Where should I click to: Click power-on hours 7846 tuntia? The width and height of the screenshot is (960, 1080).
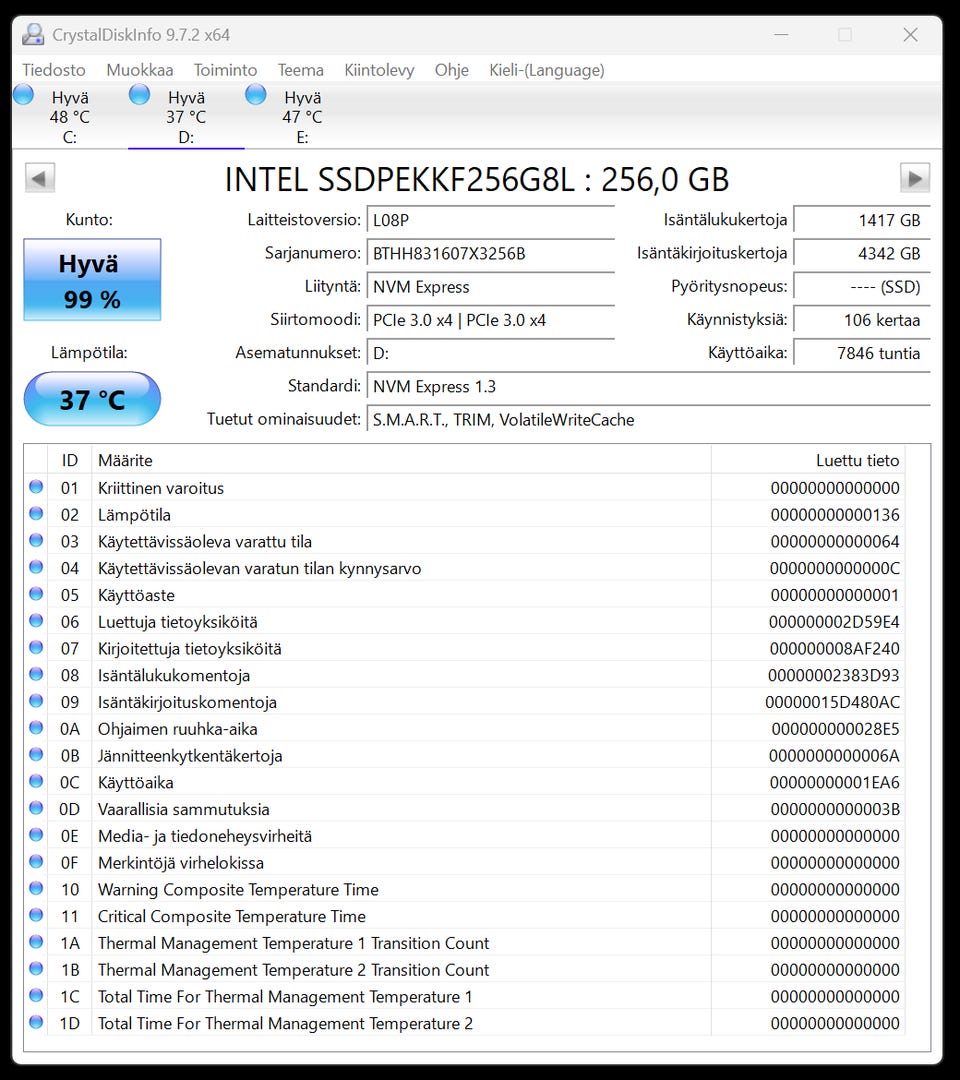(x=862, y=353)
